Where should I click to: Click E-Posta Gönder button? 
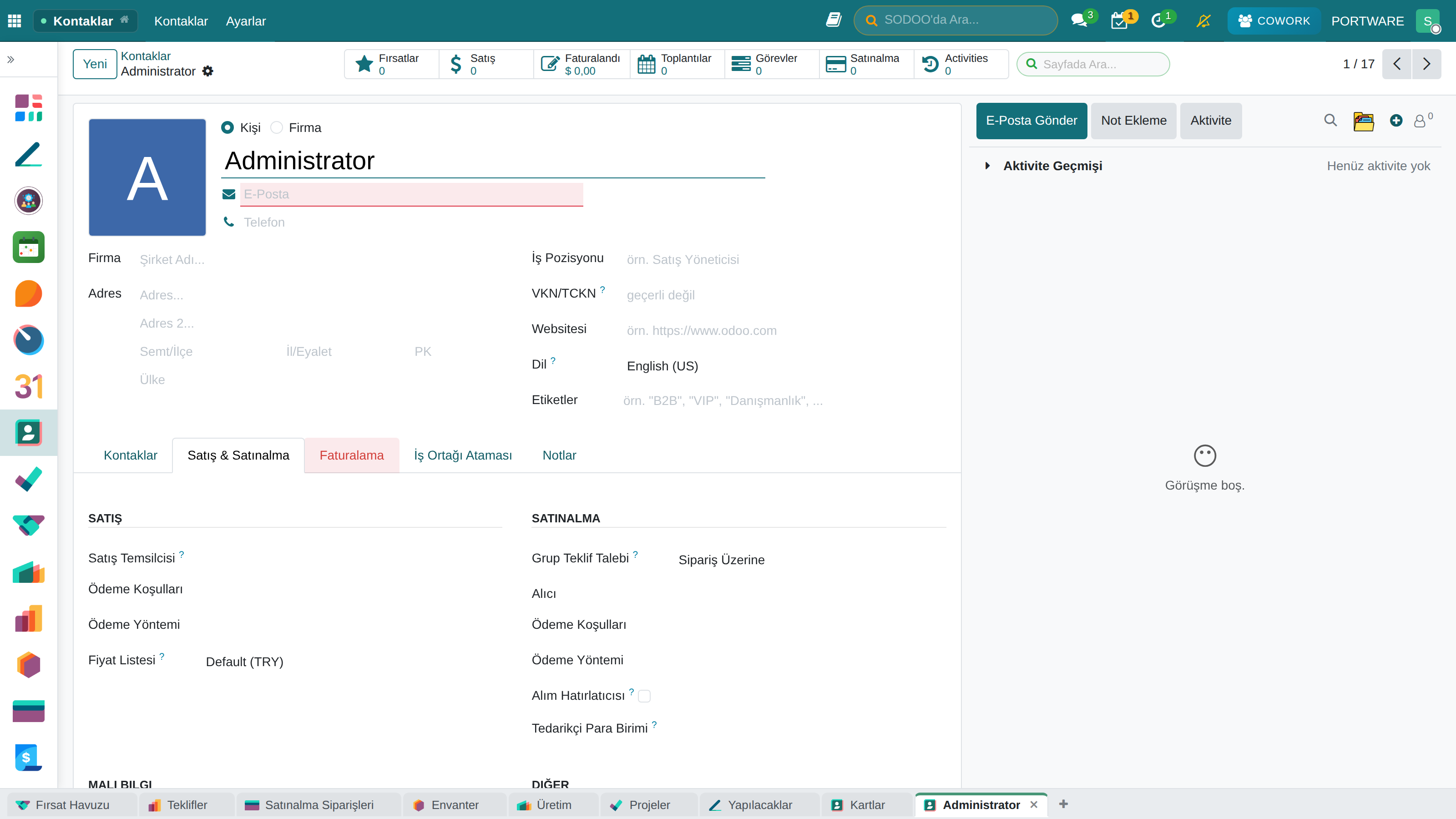(x=1031, y=121)
